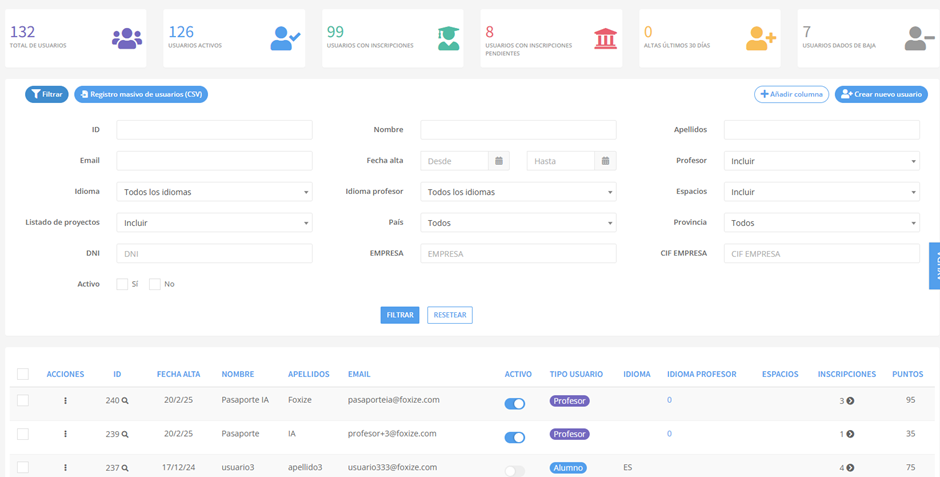Open the Provincia dropdown
Image resolution: width=940 pixels, height=477 pixels.
coord(821,223)
